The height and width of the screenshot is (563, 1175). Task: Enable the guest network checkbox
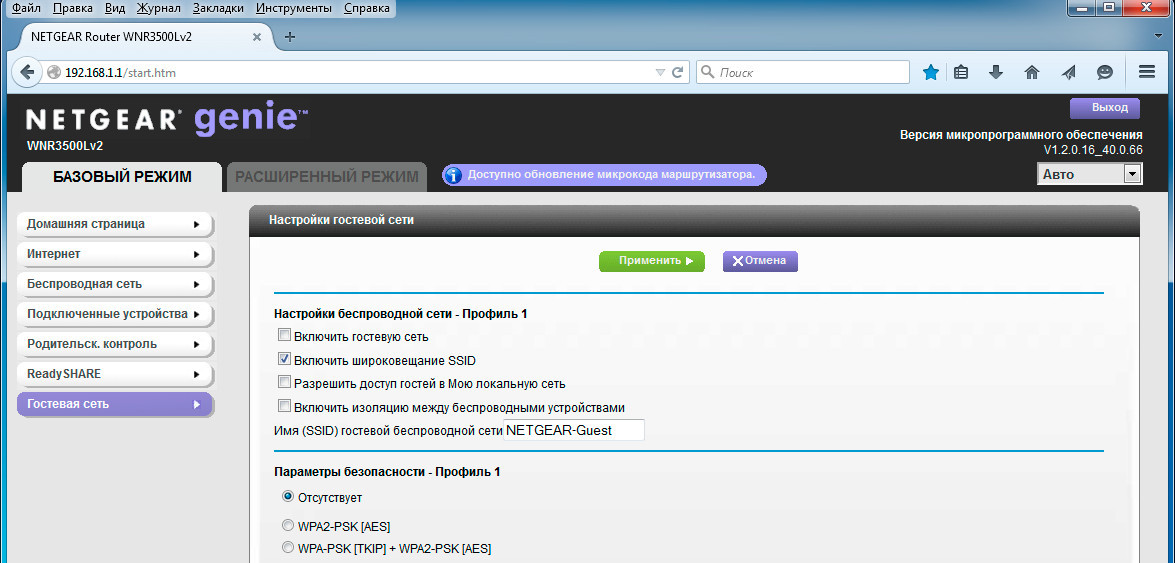[x=285, y=336]
